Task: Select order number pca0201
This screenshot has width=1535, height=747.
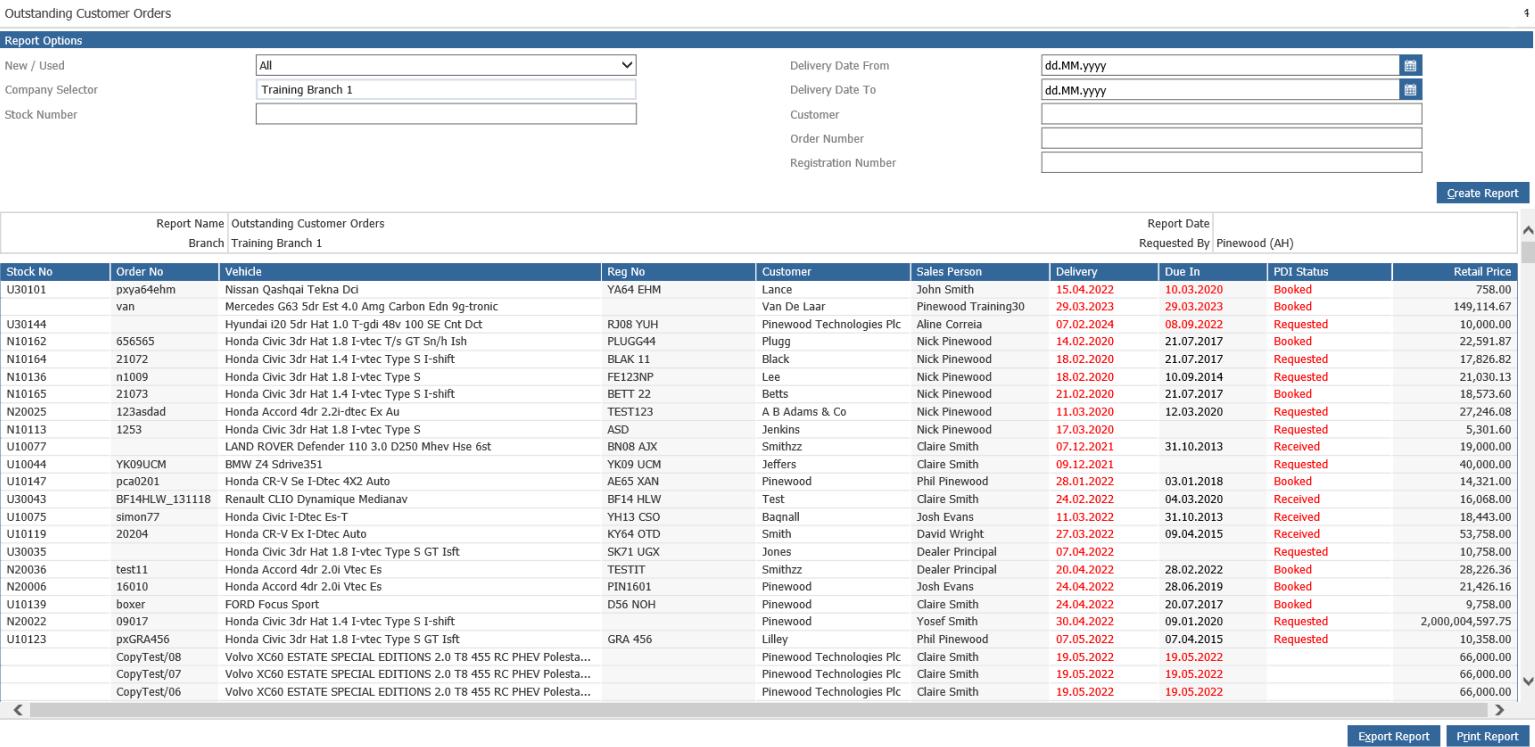Action: click(x=138, y=481)
